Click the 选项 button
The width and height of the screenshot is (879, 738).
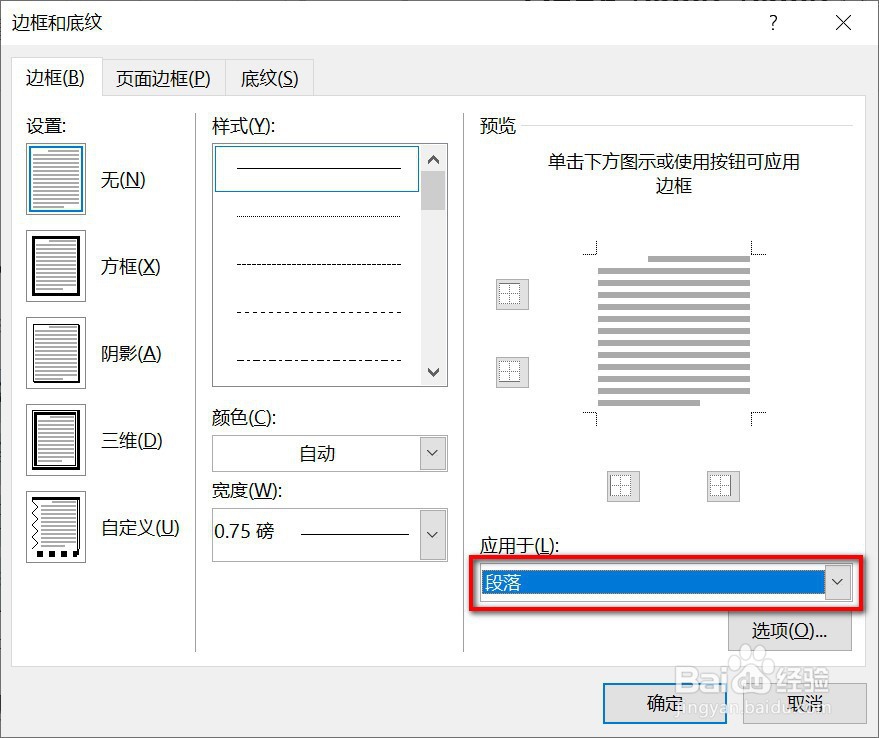(x=790, y=630)
